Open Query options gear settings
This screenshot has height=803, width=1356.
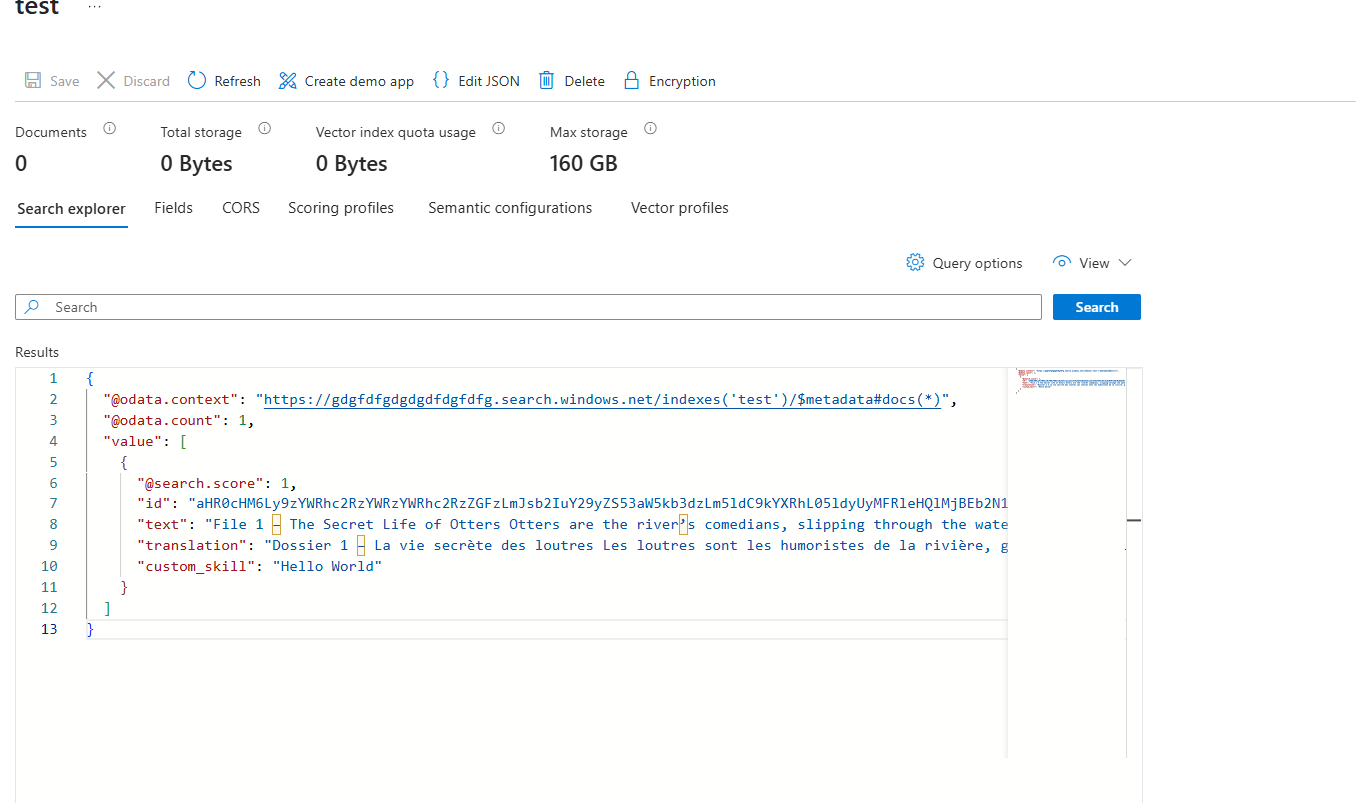point(964,263)
